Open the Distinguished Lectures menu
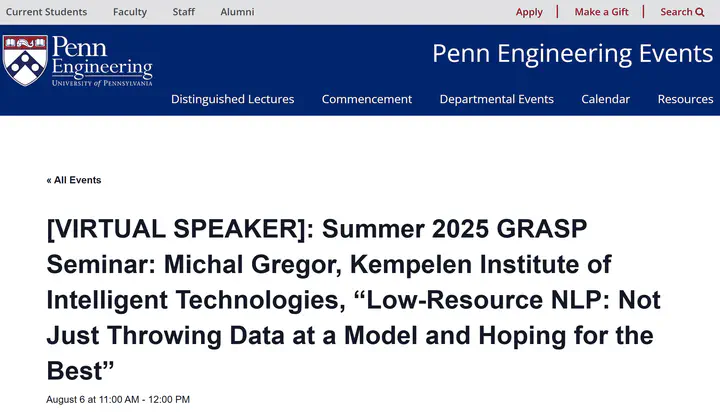Viewport: 720px width, 412px height. point(232,99)
